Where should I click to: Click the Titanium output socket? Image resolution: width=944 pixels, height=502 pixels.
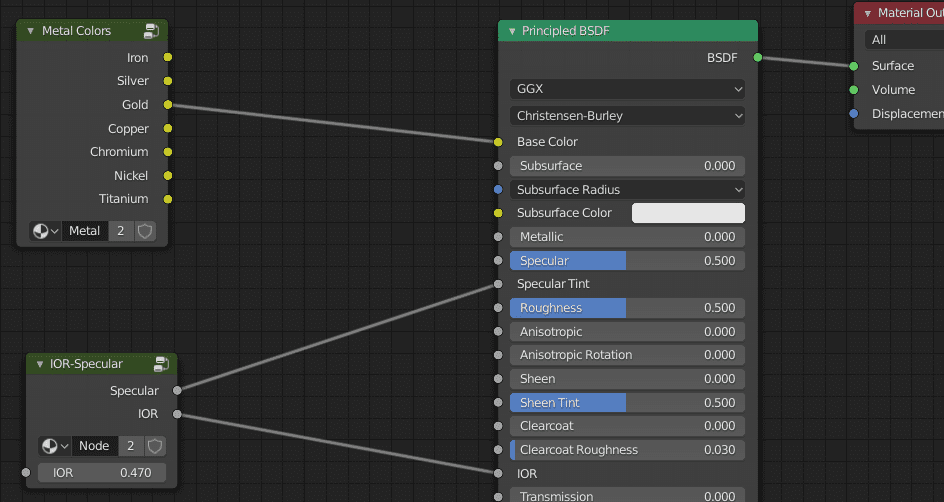[x=168, y=199]
